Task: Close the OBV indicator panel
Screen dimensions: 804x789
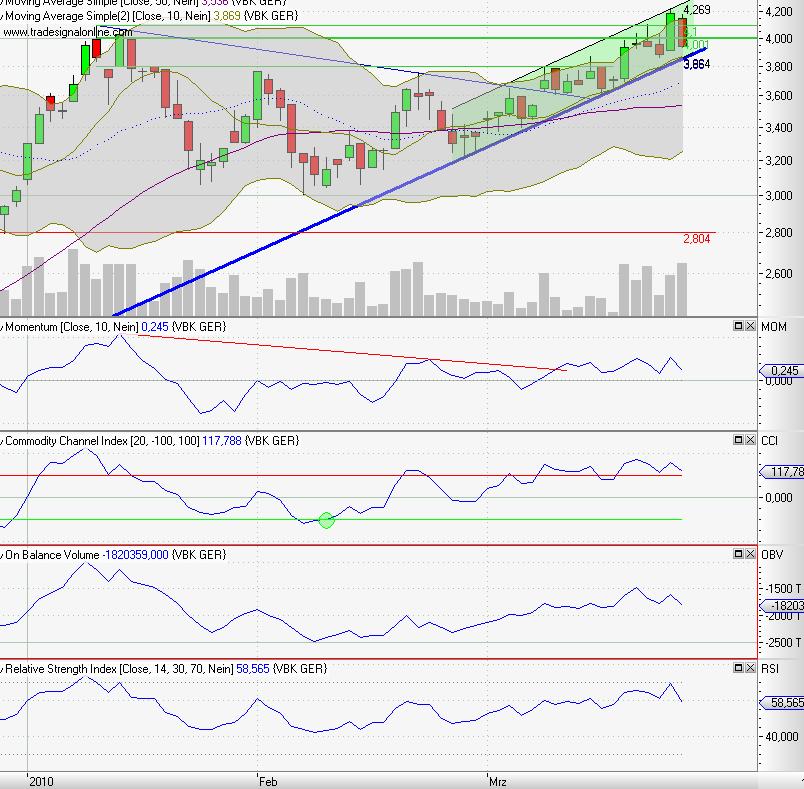Action: pyautogui.click(x=750, y=555)
